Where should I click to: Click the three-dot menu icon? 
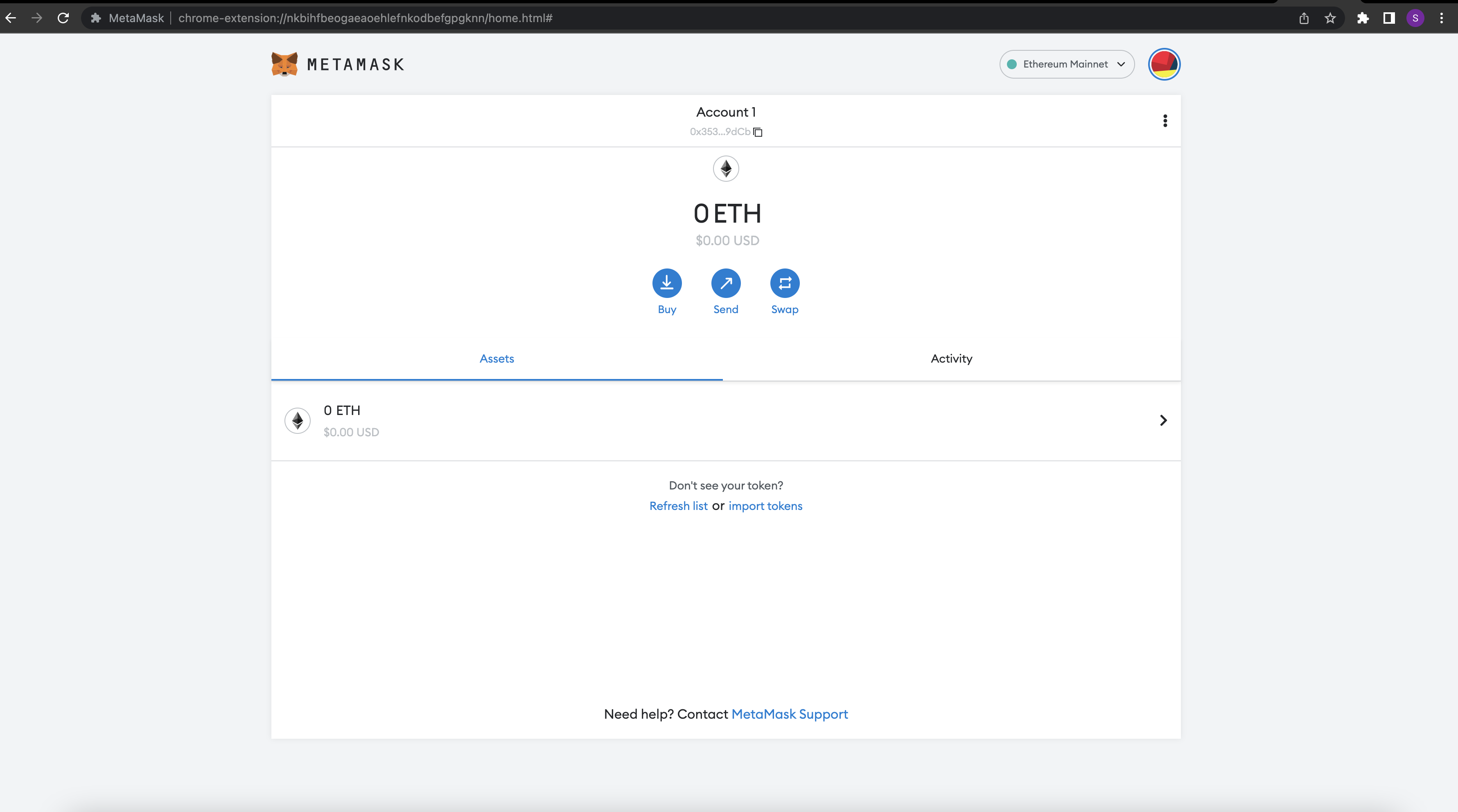[1165, 120]
